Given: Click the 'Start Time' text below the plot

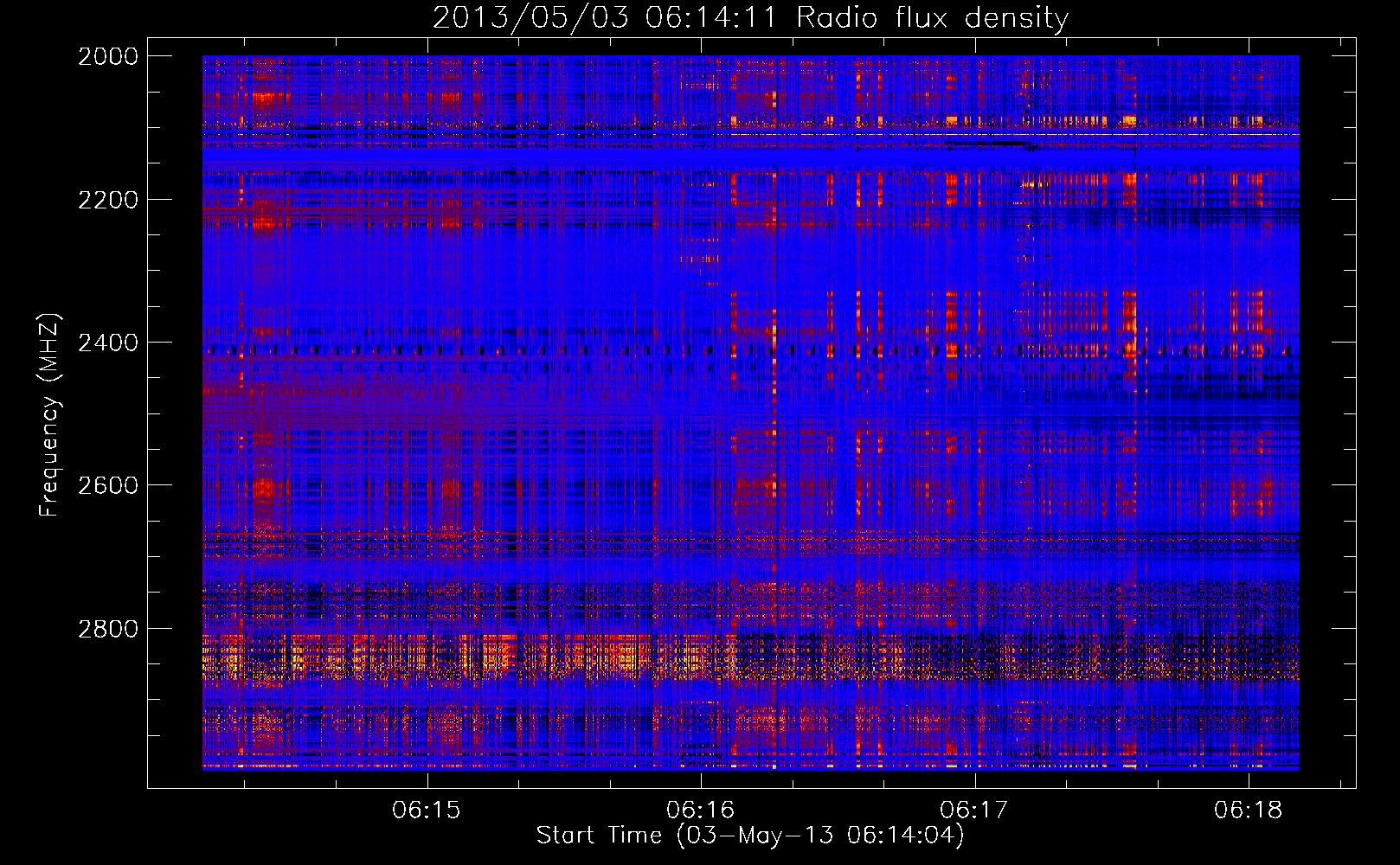Looking at the screenshot, I should (599, 836).
